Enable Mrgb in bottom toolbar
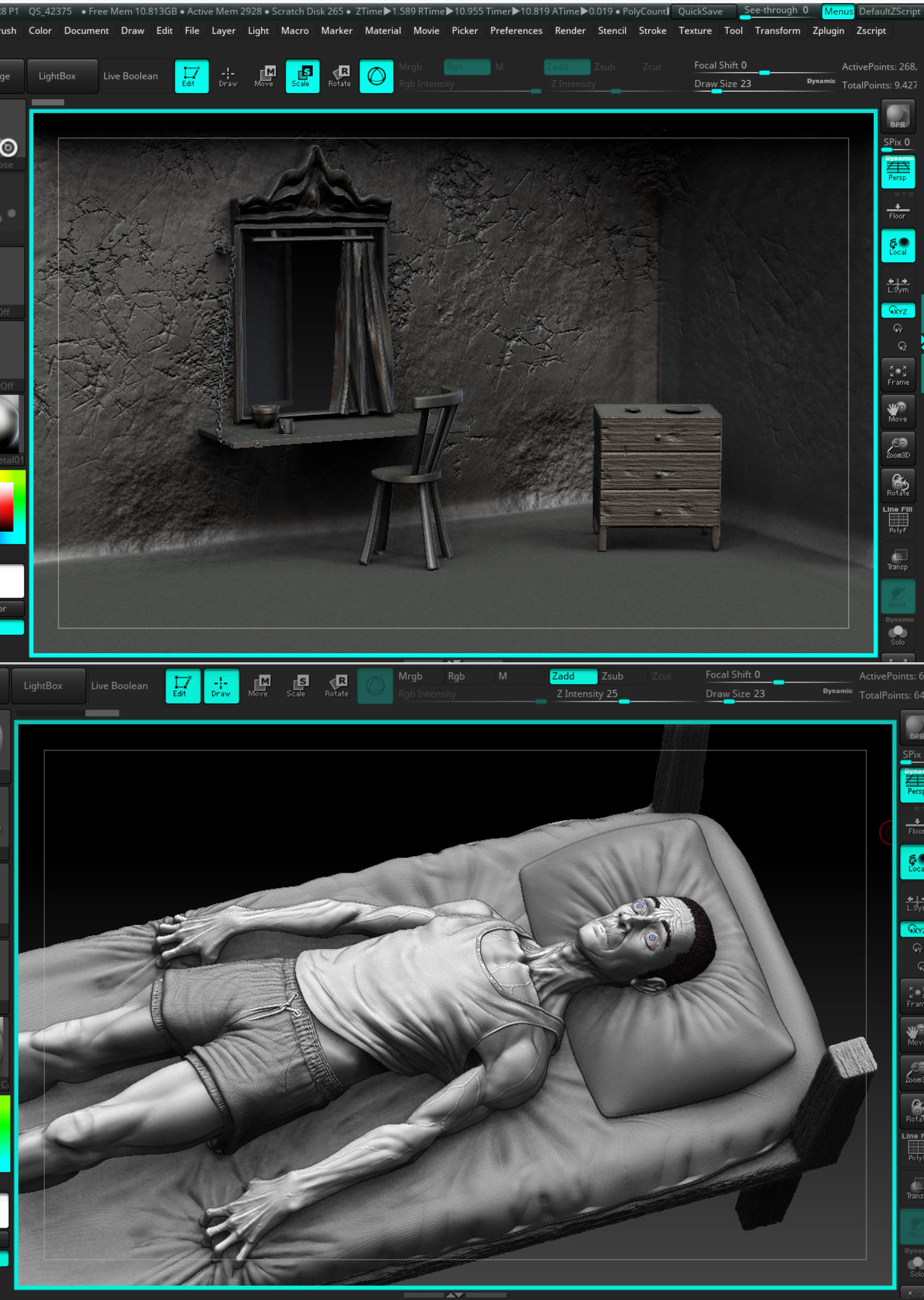This screenshot has height=1300, width=924. pyautogui.click(x=419, y=676)
